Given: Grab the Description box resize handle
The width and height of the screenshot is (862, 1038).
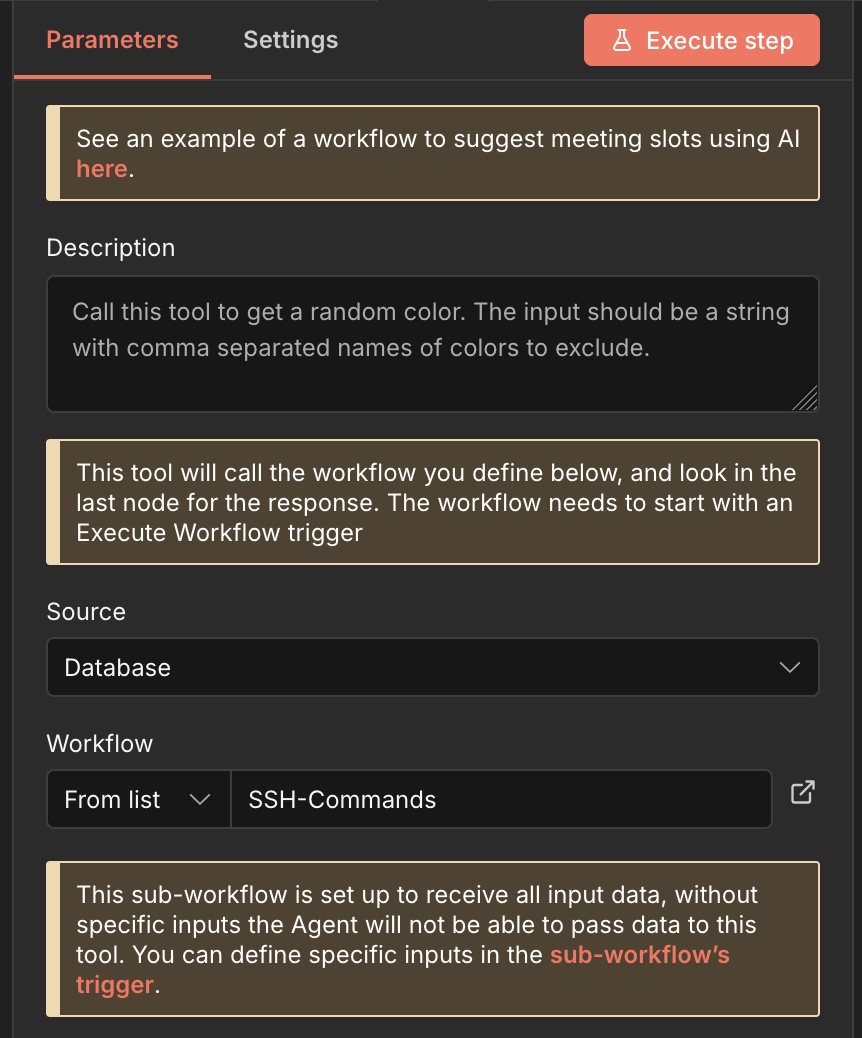Looking at the screenshot, I should tap(806, 399).
